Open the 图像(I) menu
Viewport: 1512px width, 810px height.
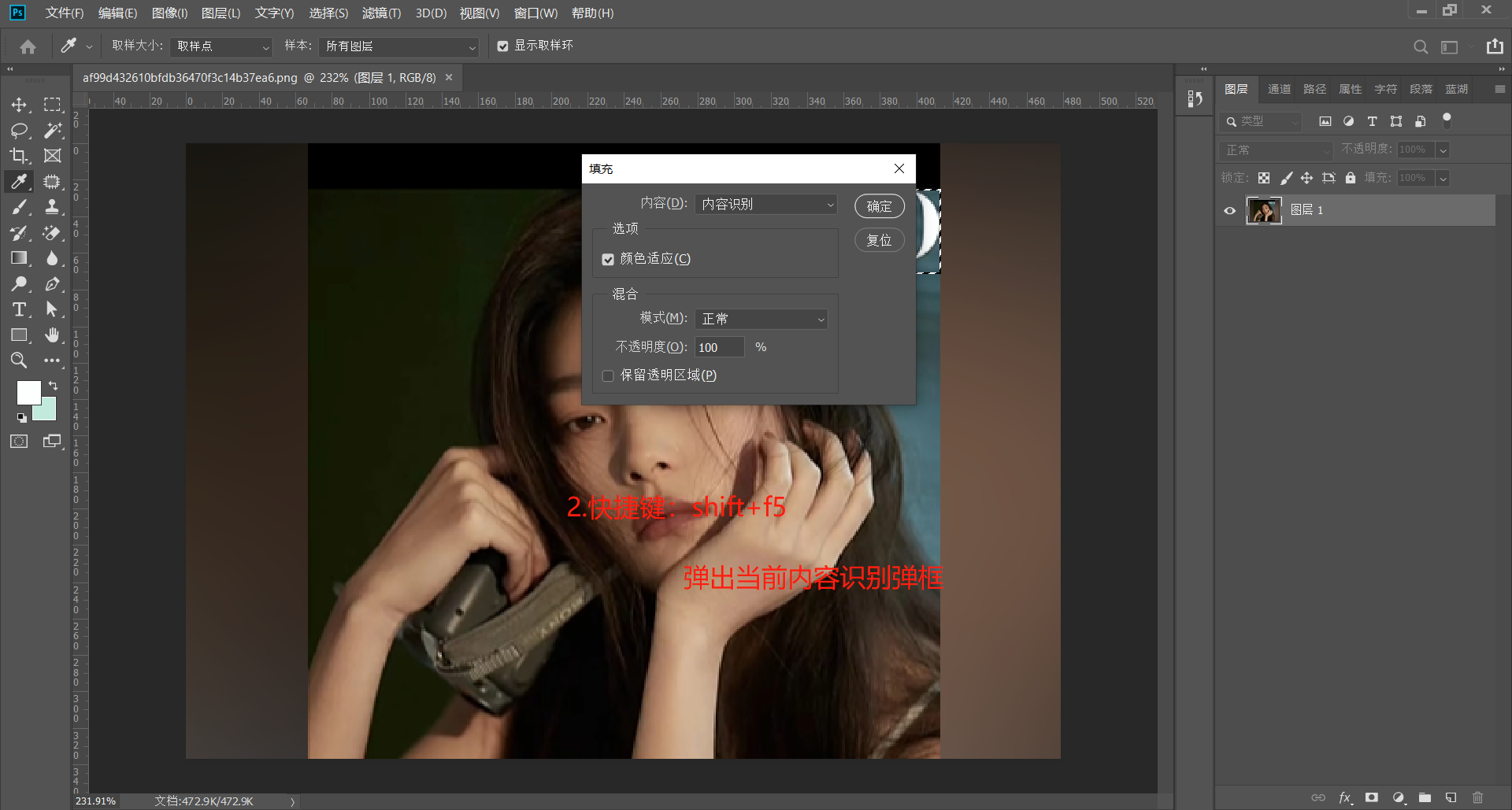click(169, 13)
